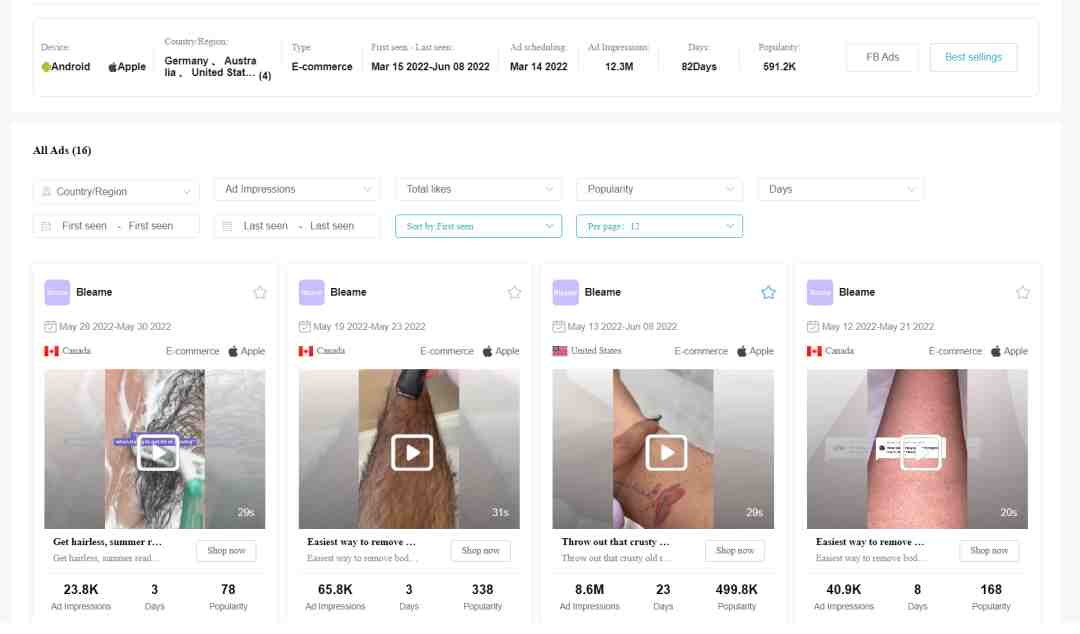Play the United States 20s video ad

click(666, 453)
